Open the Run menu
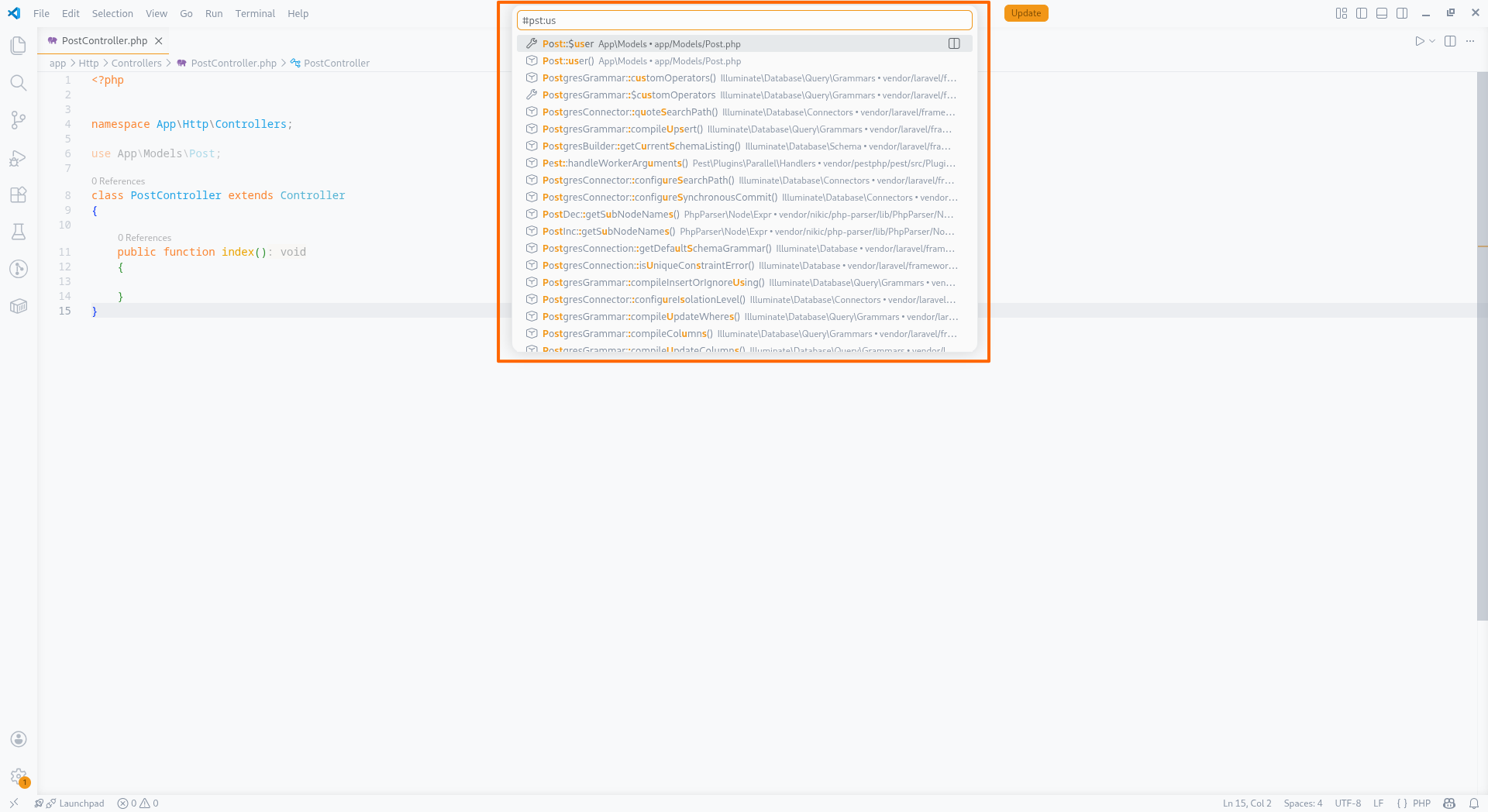The height and width of the screenshot is (812, 1488). click(214, 13)
